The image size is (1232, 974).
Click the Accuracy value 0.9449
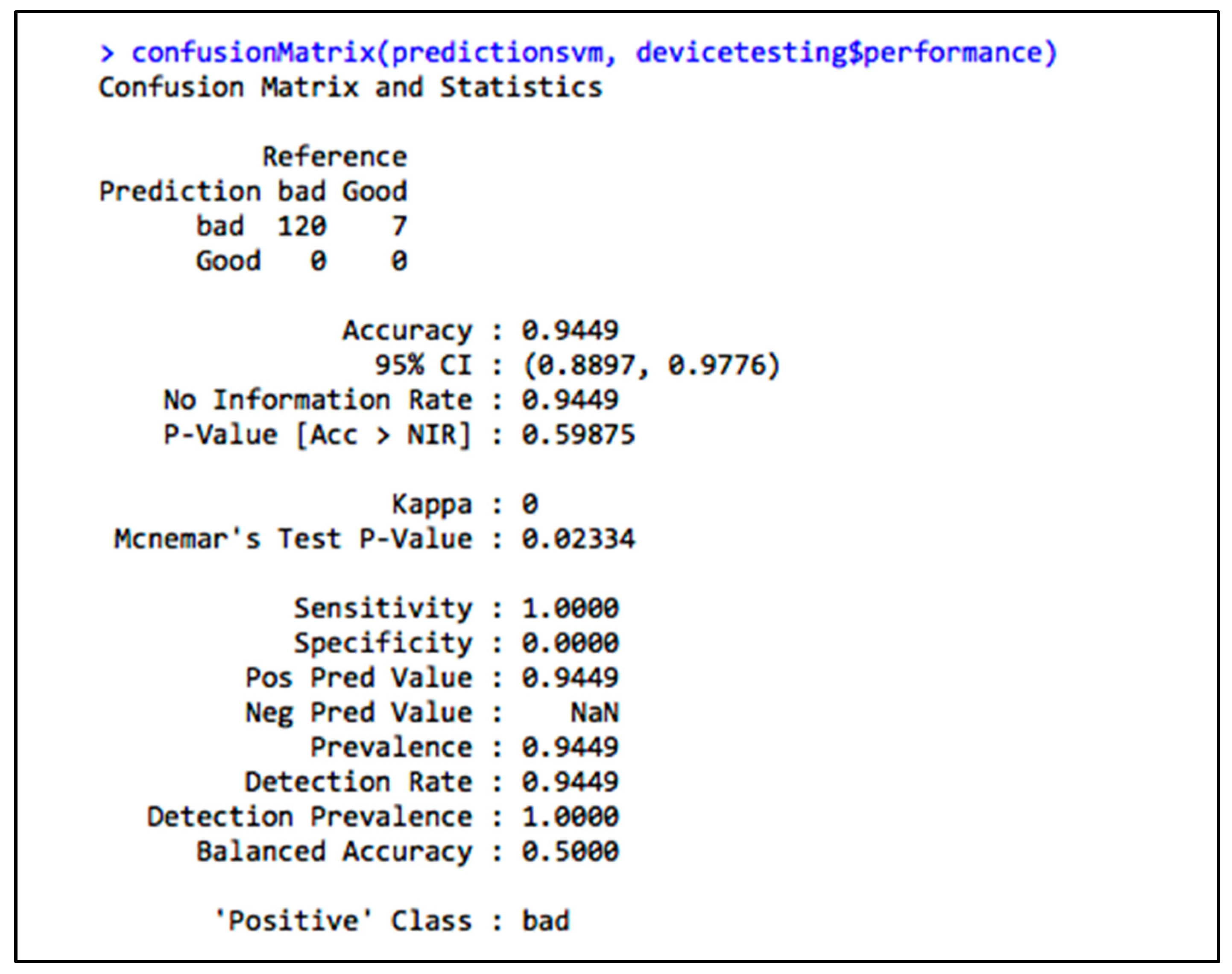pos(569,331)
